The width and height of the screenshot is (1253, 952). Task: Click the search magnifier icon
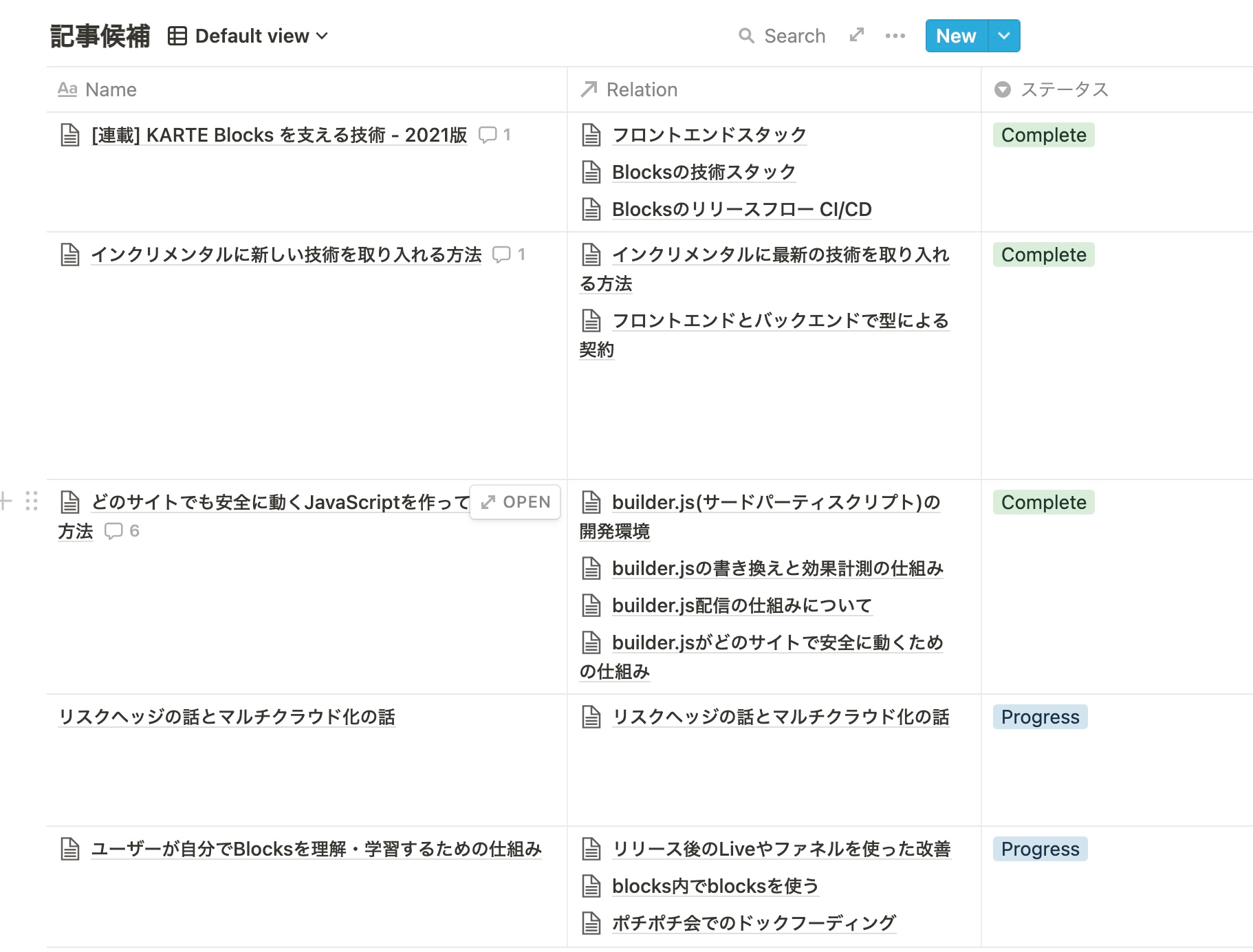pyautogui.click(x=746, y=36)
